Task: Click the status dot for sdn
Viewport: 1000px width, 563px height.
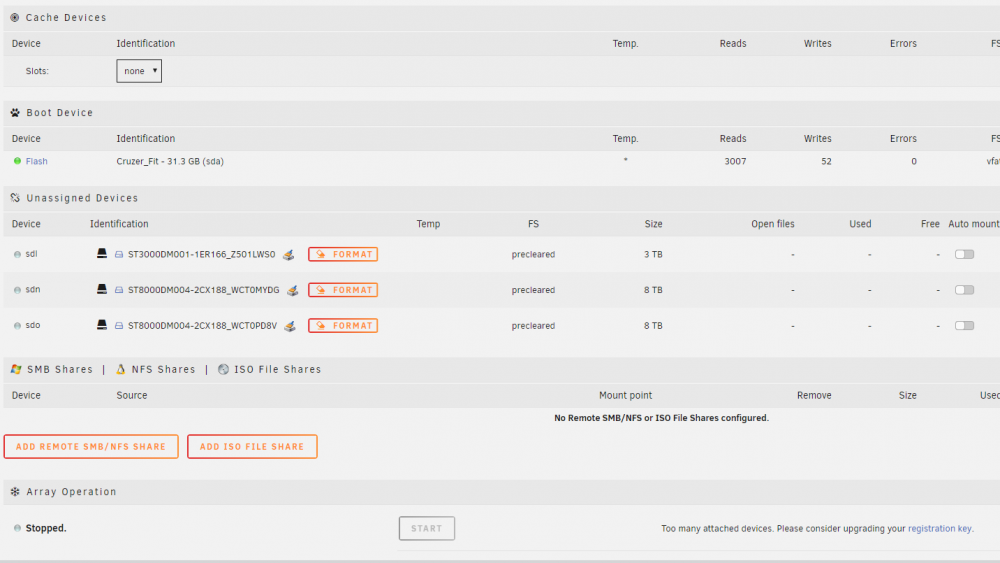Action: [17, 290]
